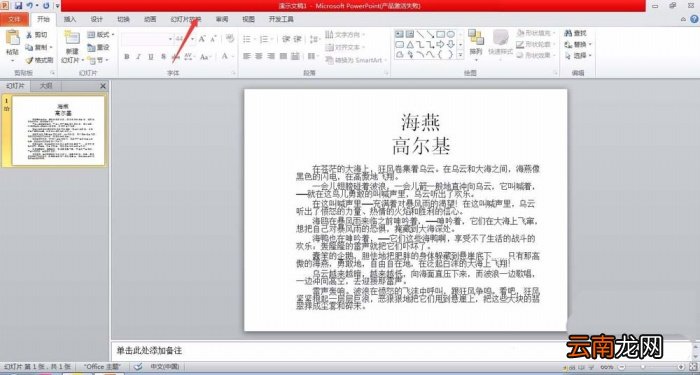The width and height of the screenshot is (700, 375).
Task: Open the 版式 (Layout) dropdown
Action: 101,35
